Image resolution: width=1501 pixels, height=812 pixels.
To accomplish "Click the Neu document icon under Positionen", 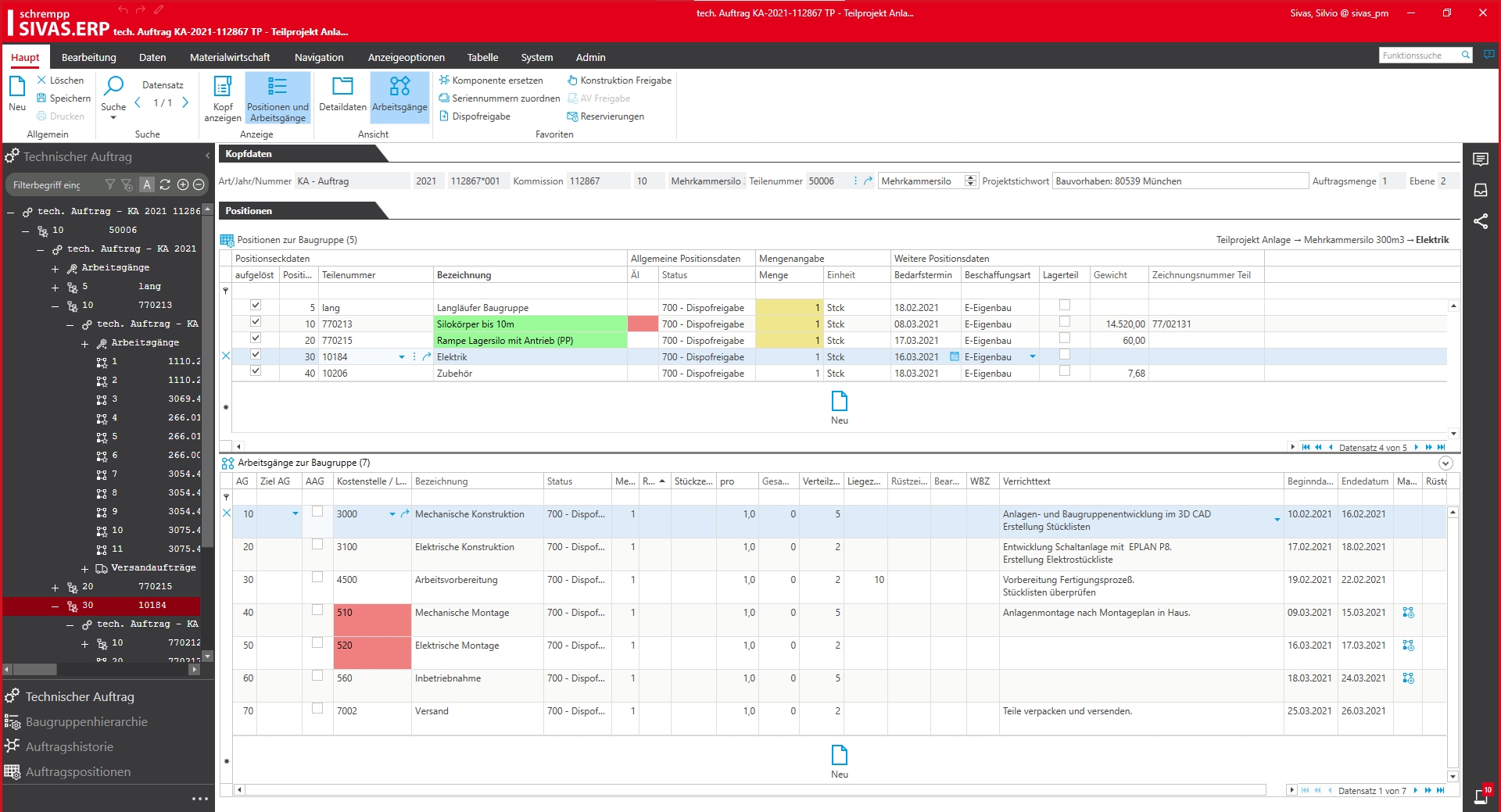I will (x=839, y=402).
